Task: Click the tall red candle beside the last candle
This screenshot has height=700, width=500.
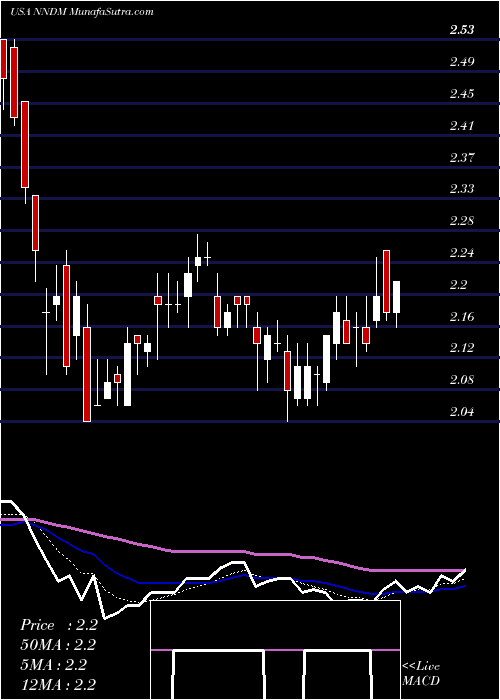Action: [387, 281]
